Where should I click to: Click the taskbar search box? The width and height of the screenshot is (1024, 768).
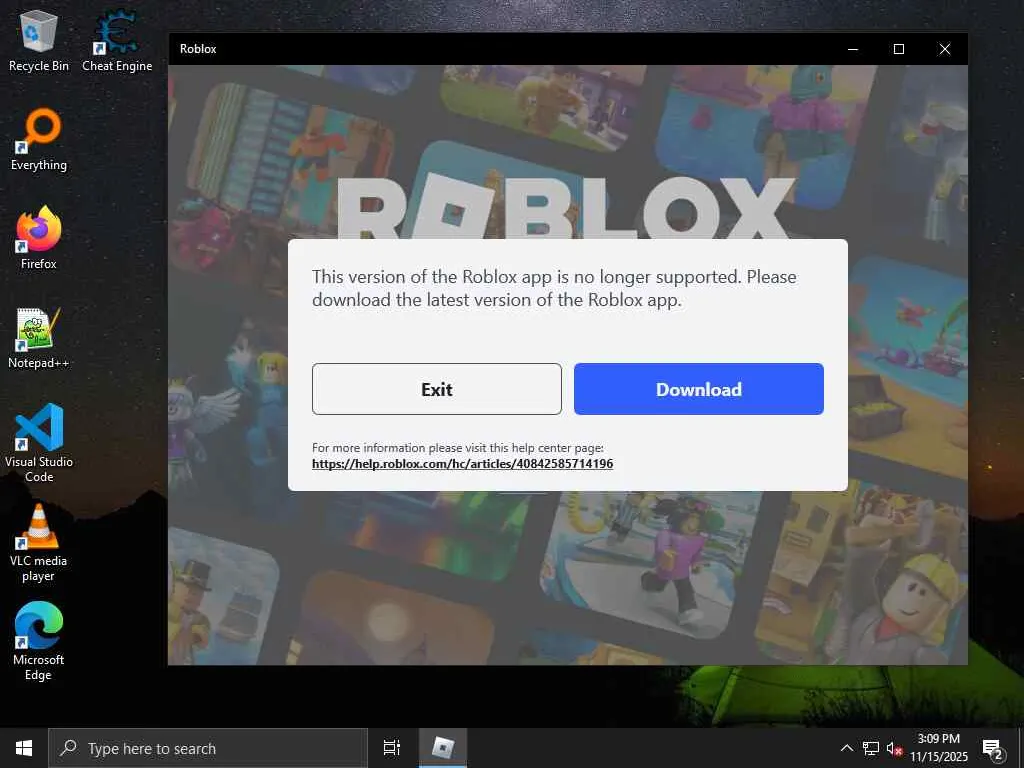click(x=208, y=748)
